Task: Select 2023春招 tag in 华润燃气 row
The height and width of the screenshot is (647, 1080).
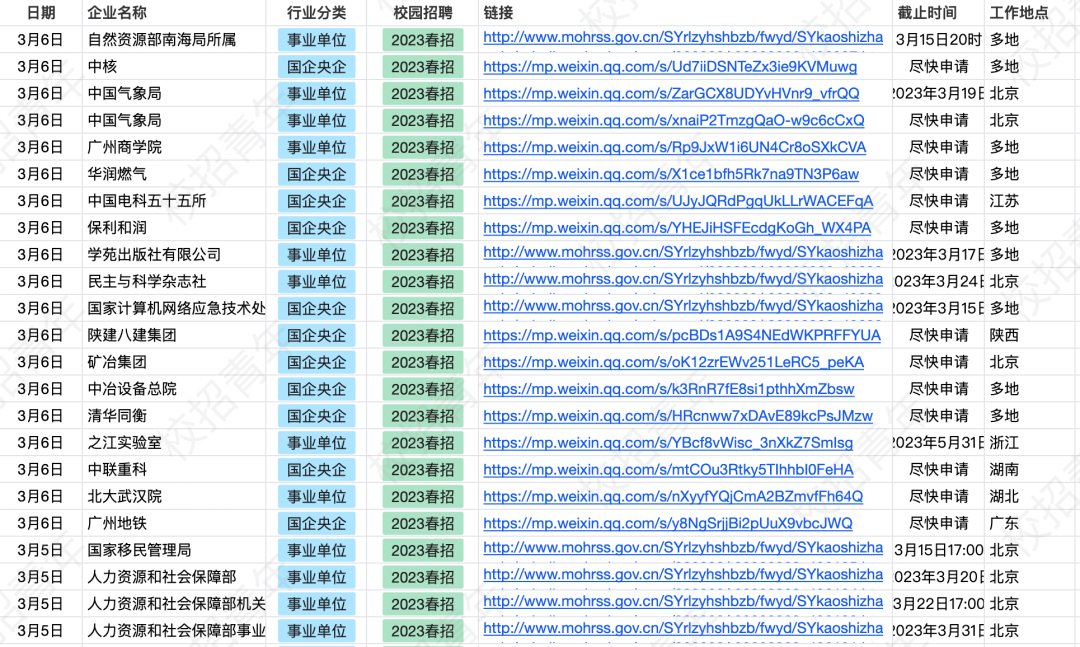Action: [423, 174]
